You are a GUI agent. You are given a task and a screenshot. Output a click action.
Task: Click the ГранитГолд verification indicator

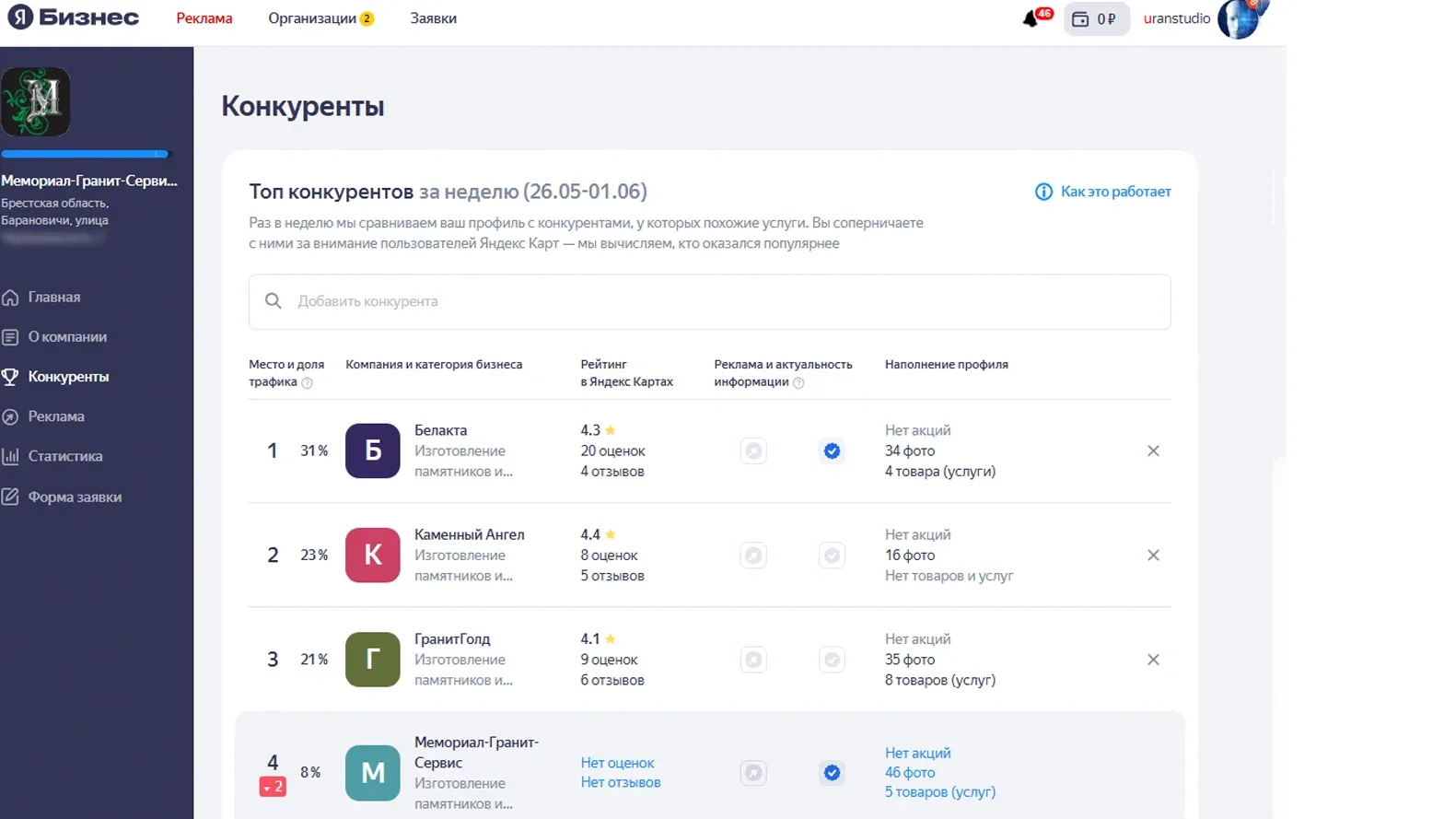[x=832, y=660]
